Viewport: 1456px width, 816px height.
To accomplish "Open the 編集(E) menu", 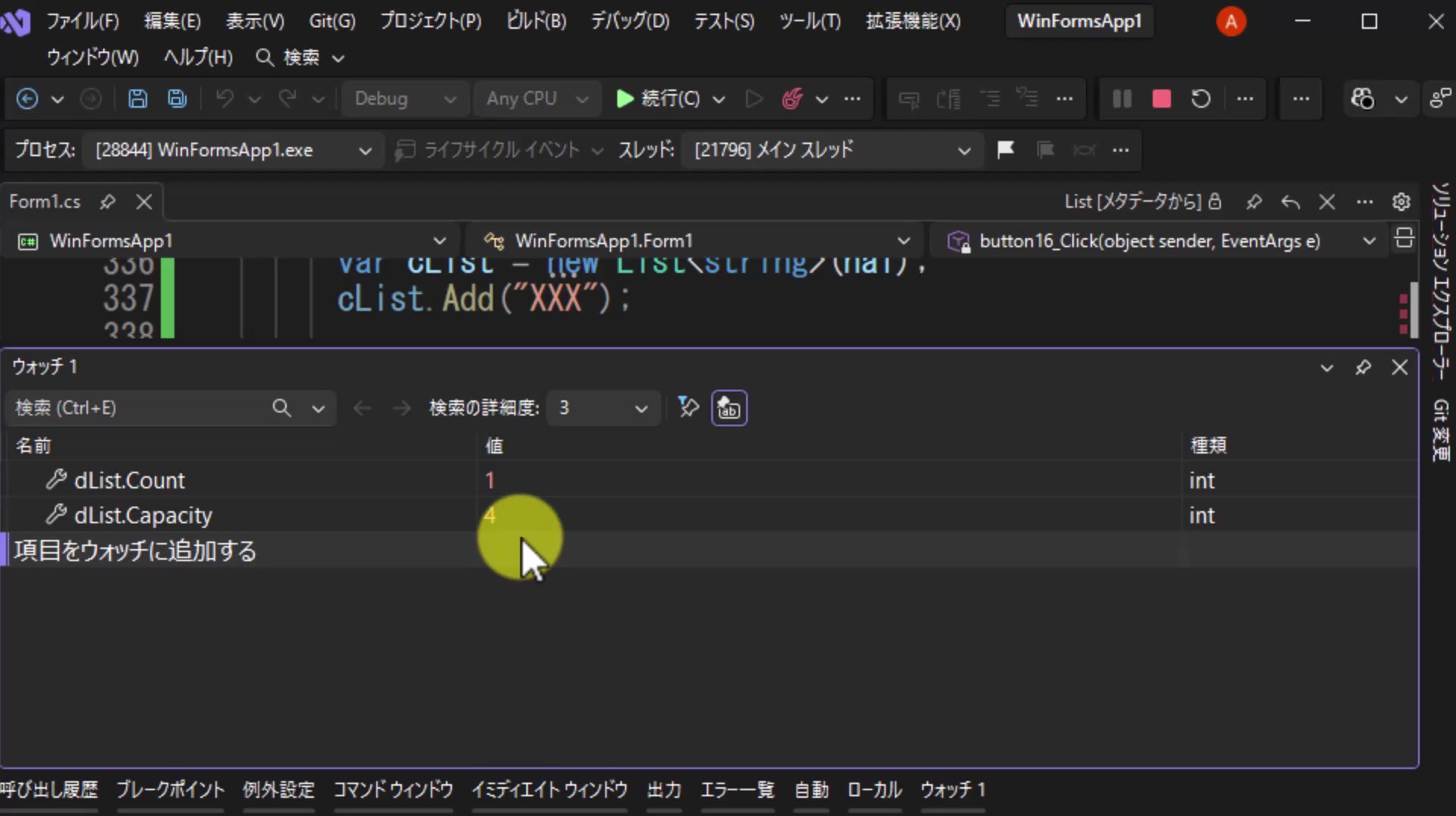I will click(x=173, y=21).
